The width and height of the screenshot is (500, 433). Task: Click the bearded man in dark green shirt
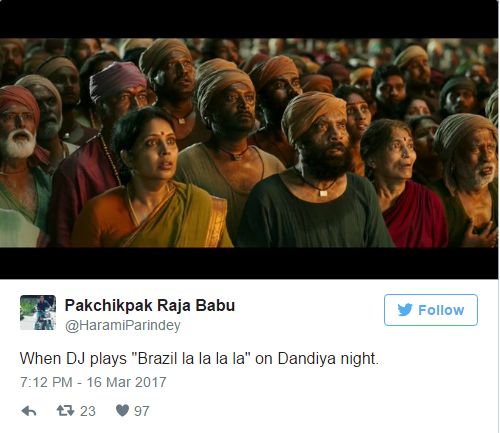(317, 173)
